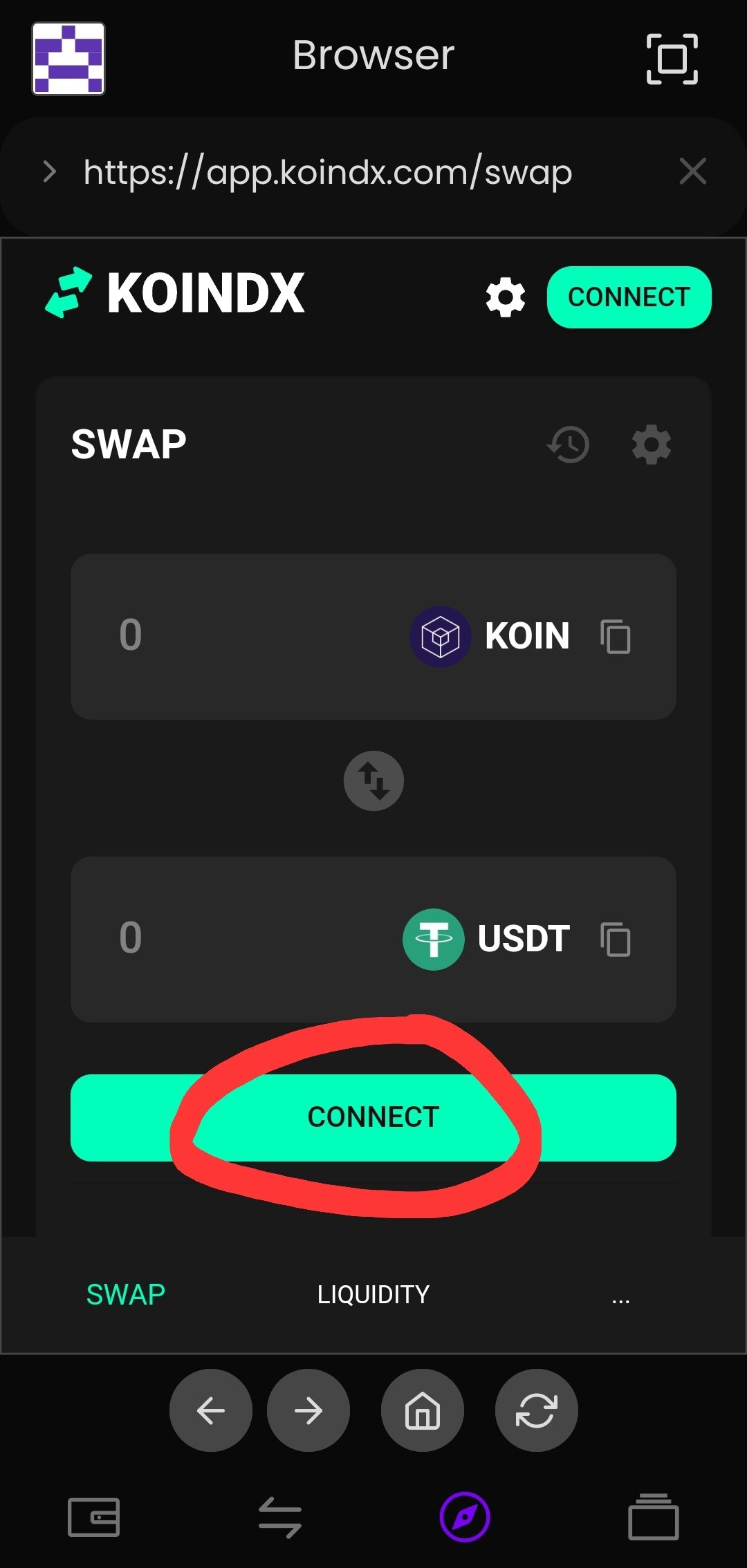This screenshot has height=1568, width=747.
Task: Reload the page with refresh icon
Action: click(x=537, y=1410)
